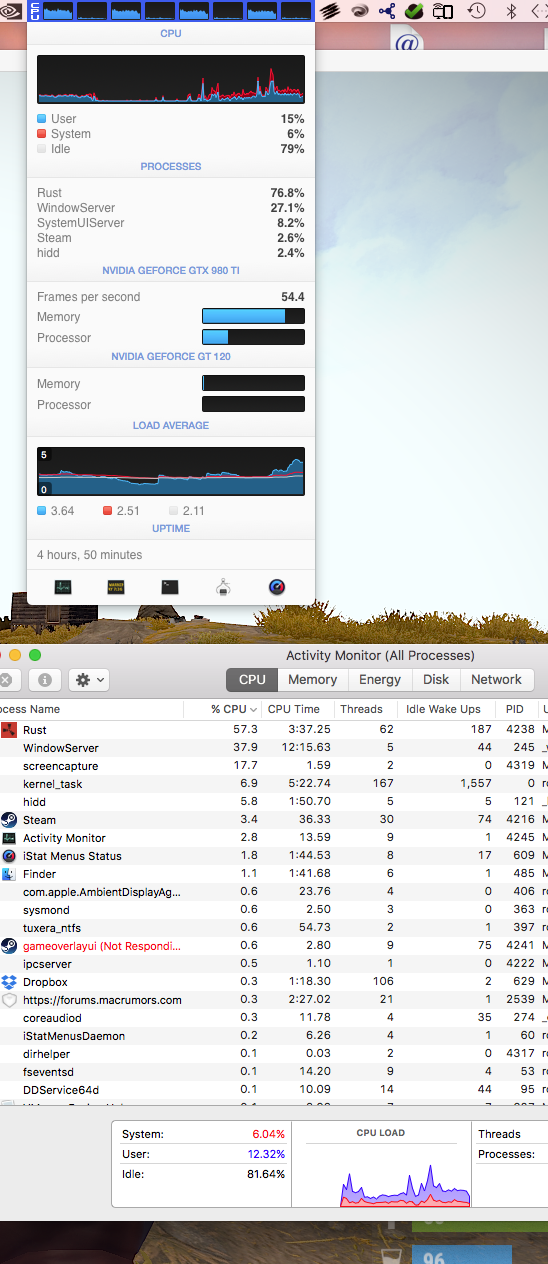Screen dimensions: 548x1264
Task: Switch to the Disk tab
Action: 436,680
